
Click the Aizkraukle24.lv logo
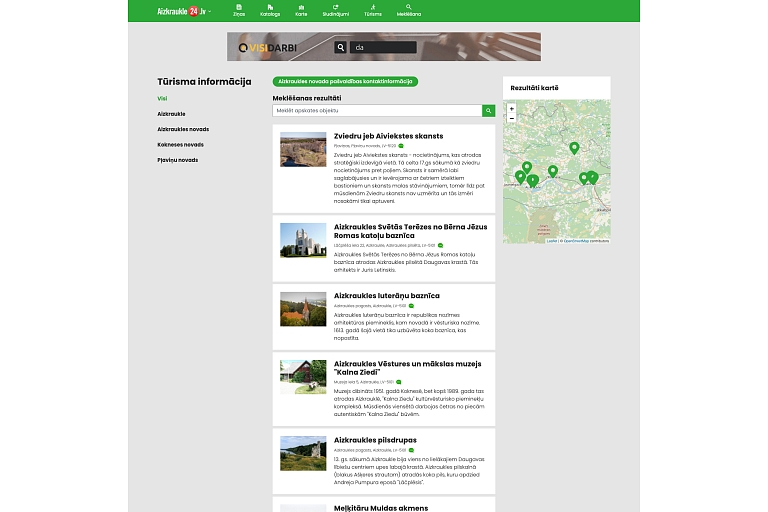(x=181, y=11)
